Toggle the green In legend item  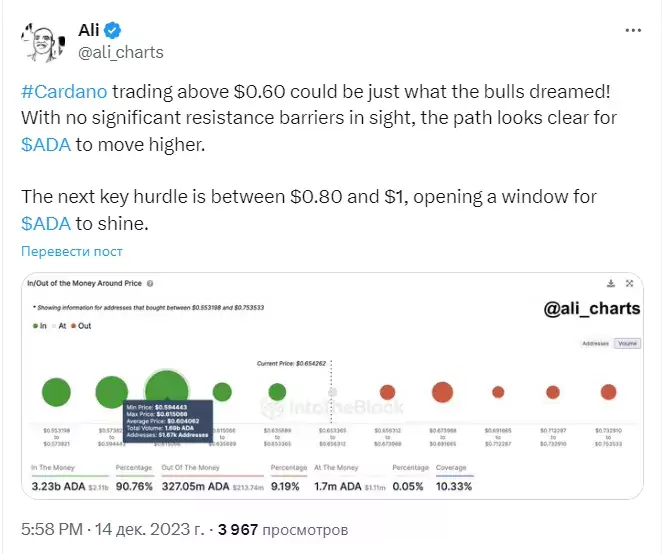[40, 326]
